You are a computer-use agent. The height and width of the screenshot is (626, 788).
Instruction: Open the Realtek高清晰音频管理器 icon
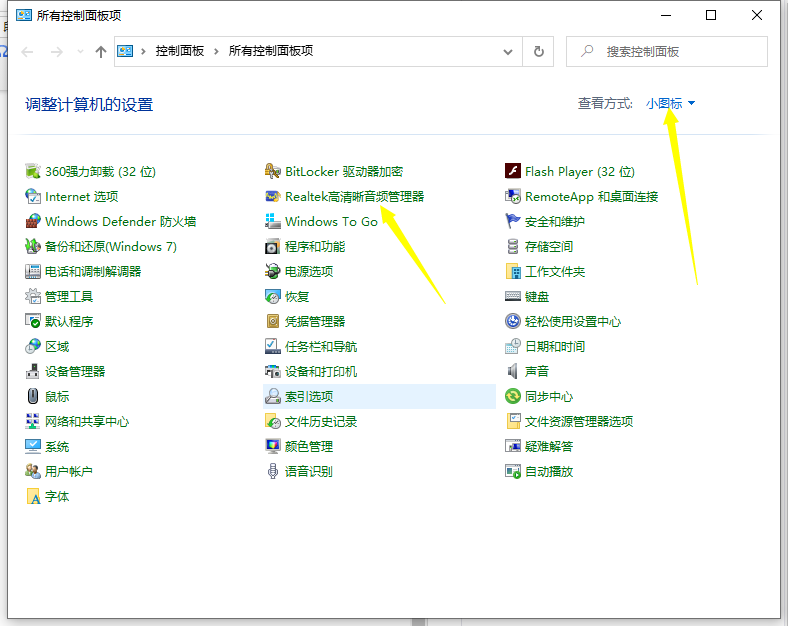272,196
